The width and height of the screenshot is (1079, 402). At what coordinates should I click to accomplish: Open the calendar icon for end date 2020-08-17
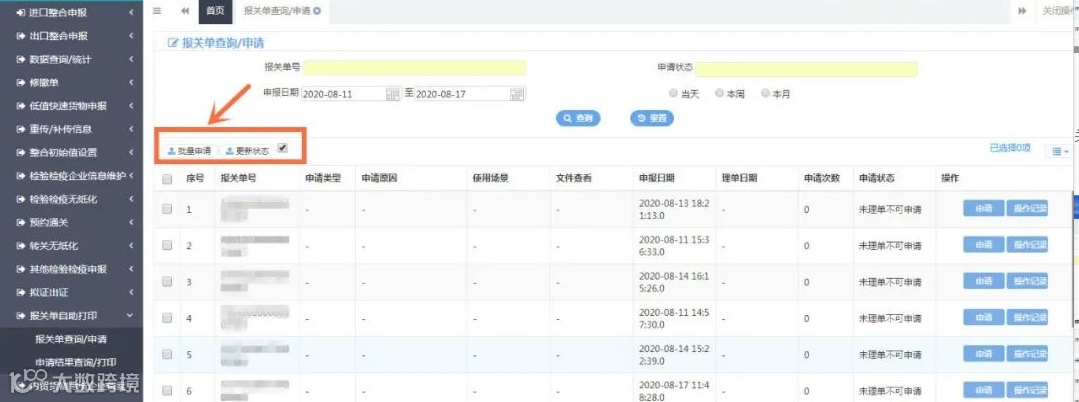pyautogui.click(x=517, y=94)
